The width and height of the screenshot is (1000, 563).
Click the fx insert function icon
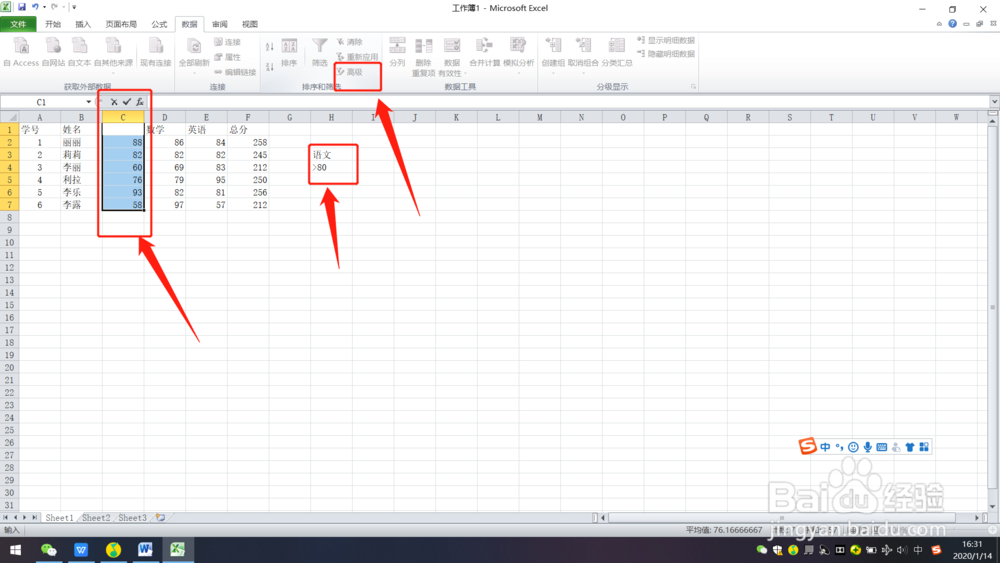coord(140,102)
